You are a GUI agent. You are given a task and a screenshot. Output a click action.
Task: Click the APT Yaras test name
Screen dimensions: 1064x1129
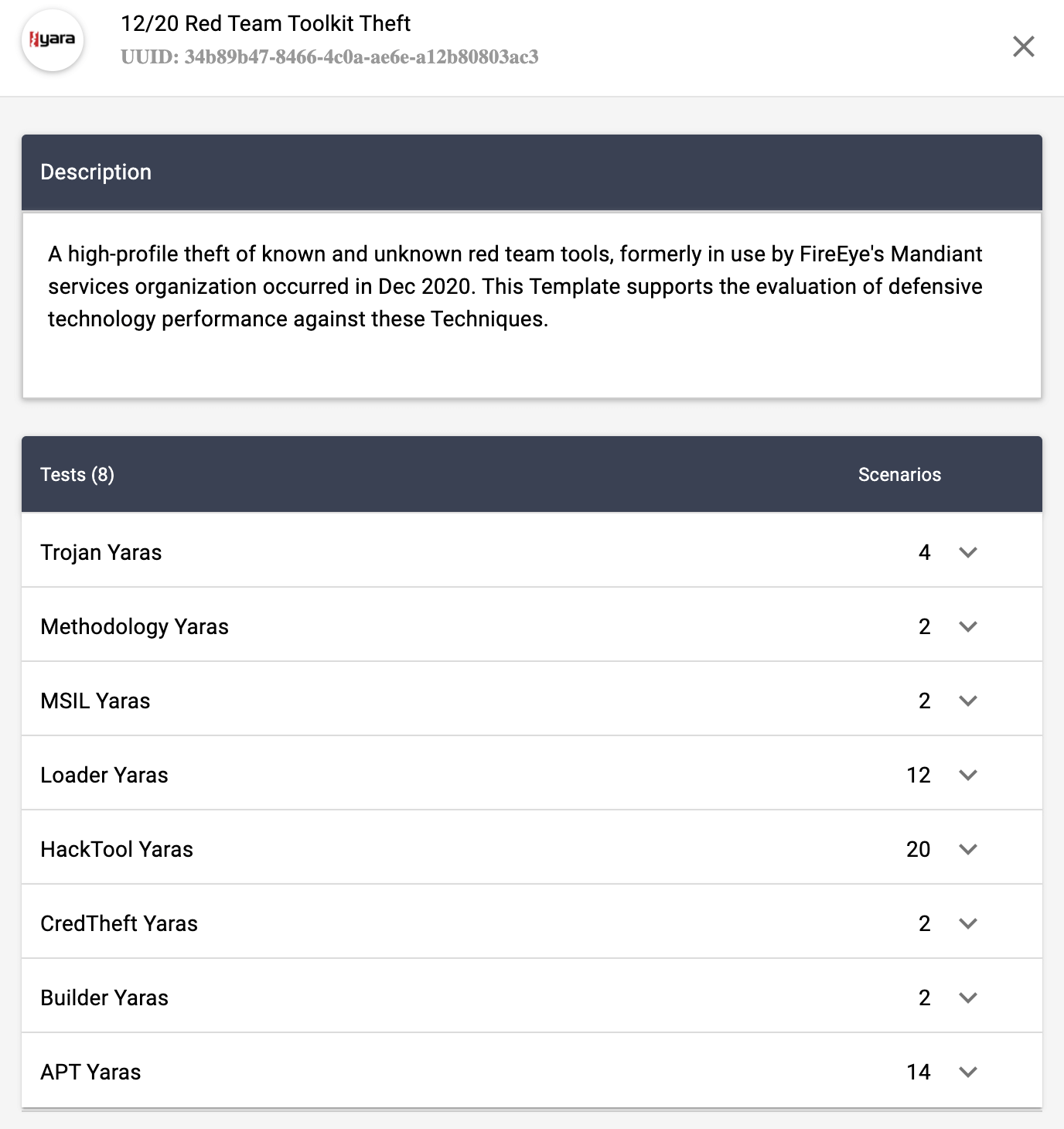tap(90, 1072)
